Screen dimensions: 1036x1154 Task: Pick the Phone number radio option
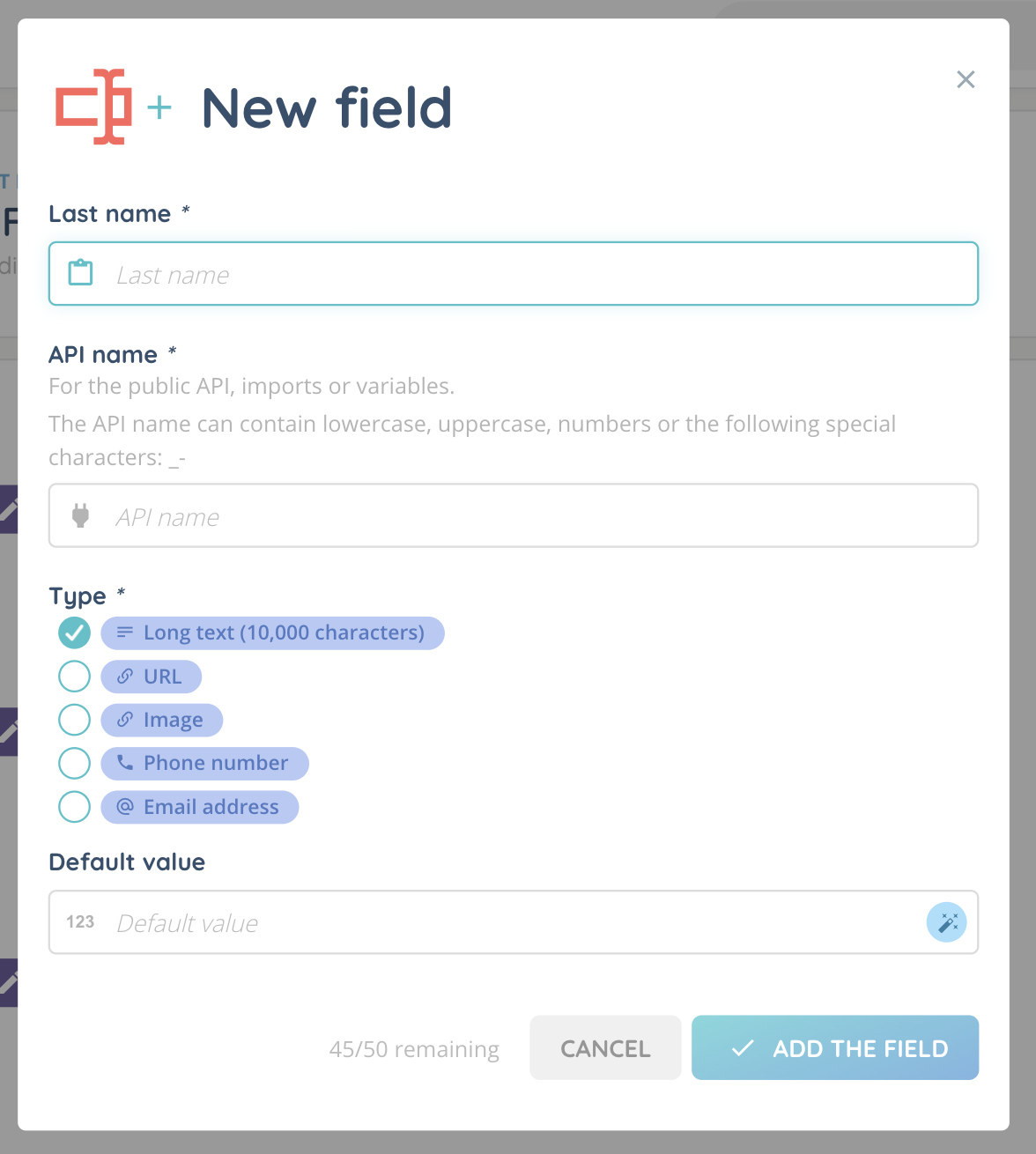pos(74,764)
